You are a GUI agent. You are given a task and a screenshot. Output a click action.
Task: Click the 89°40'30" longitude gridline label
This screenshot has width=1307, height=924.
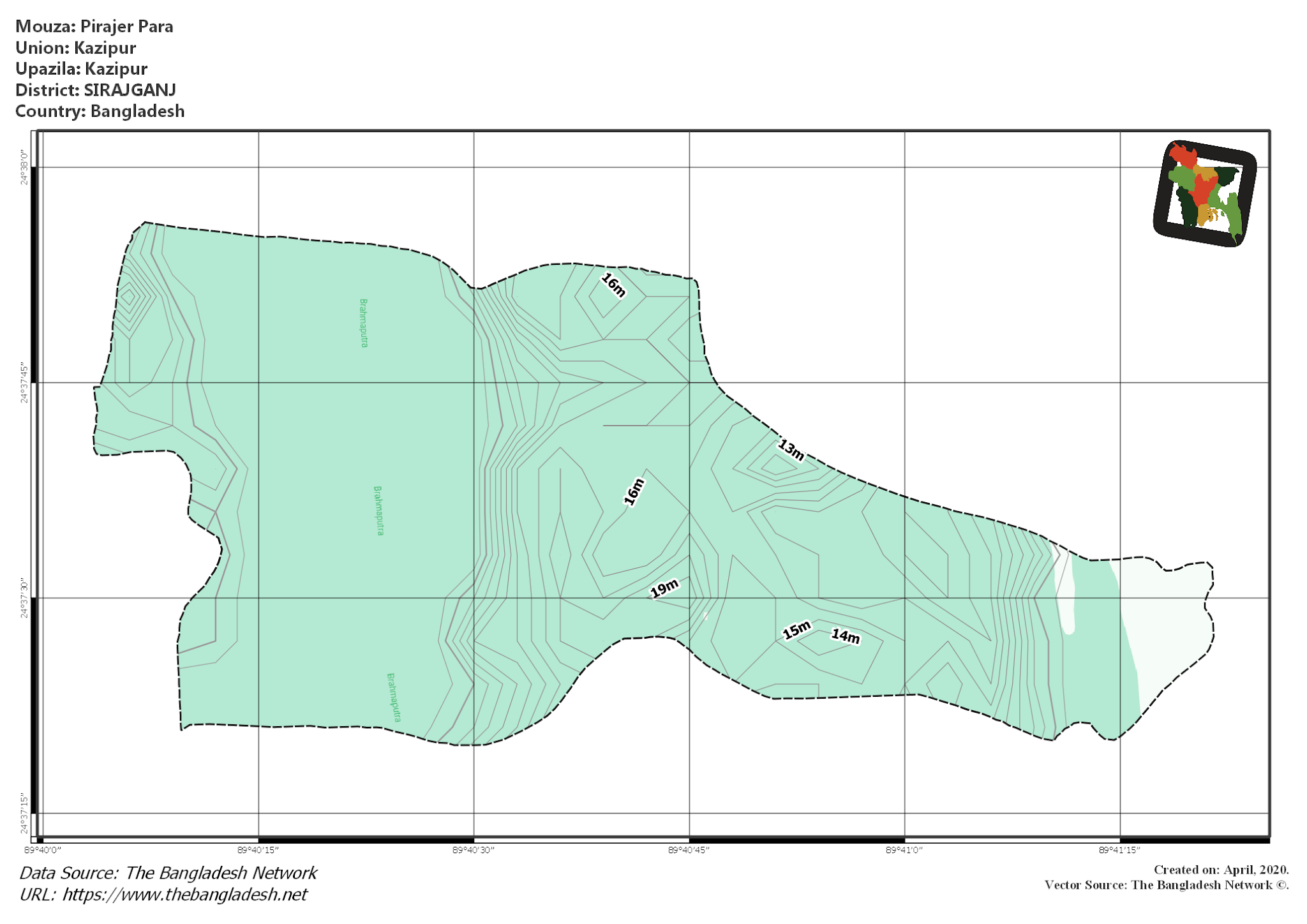(x=474, y=849)
